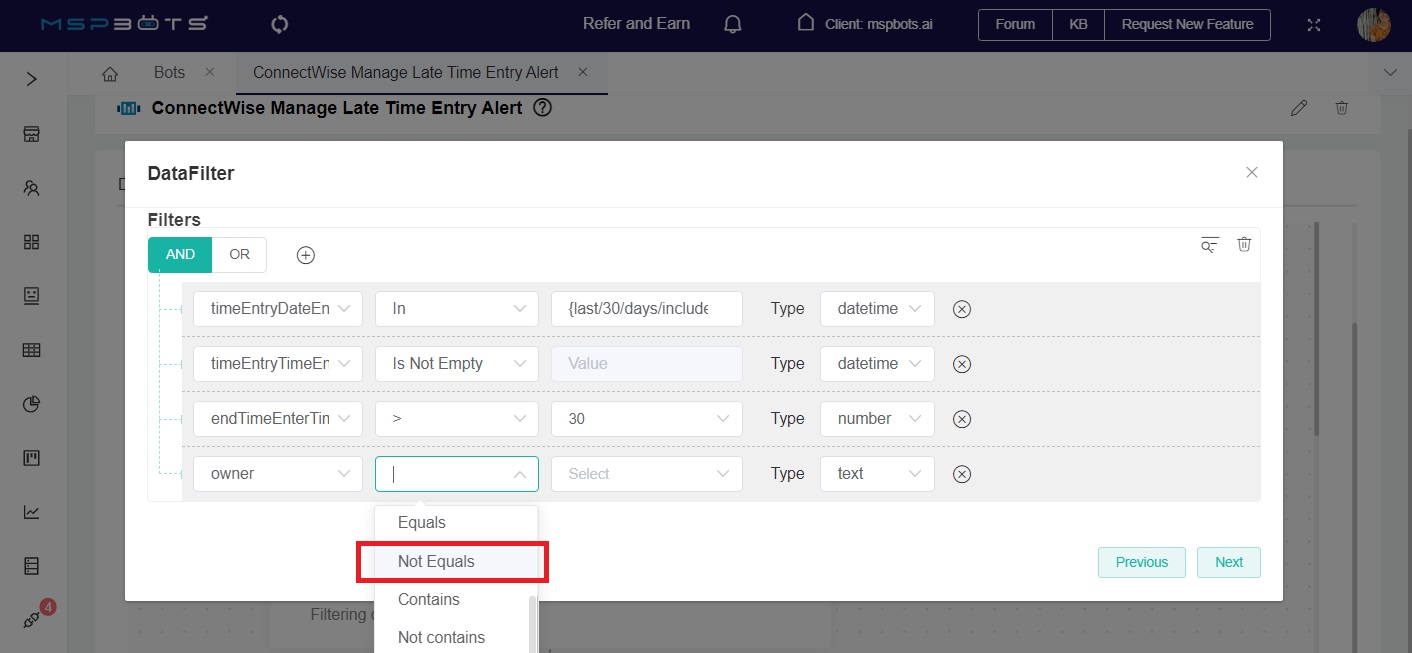Click the fullscreen icon in header
Viewport: 1412px width, 653px height.
tap(1315, 25)
